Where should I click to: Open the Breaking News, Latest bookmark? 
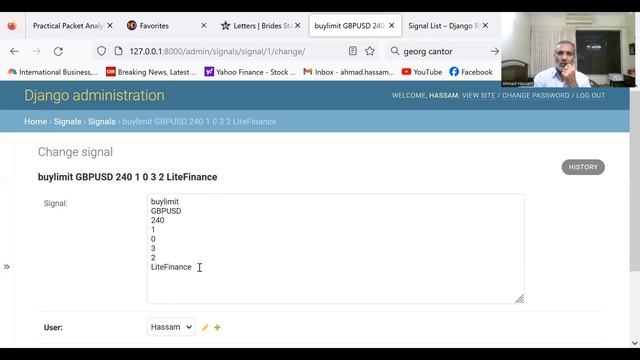(151, 72)
